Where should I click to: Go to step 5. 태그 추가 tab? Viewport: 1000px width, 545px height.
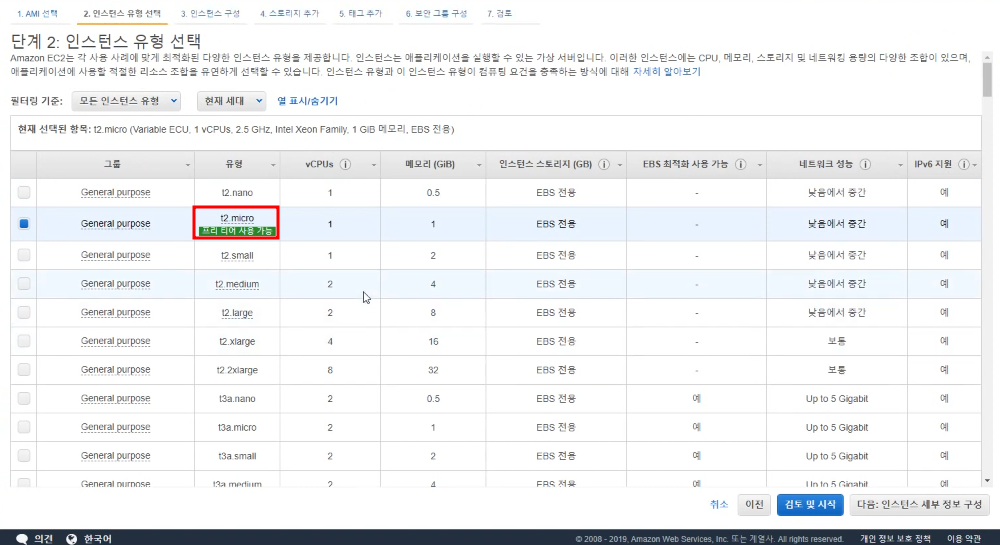click(x=360, y=13)
